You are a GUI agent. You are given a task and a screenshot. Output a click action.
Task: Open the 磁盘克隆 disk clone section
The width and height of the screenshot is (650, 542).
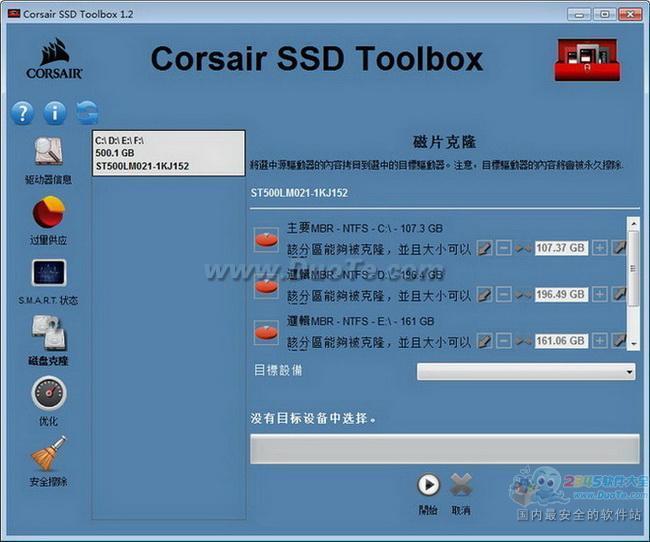point(49,341)
